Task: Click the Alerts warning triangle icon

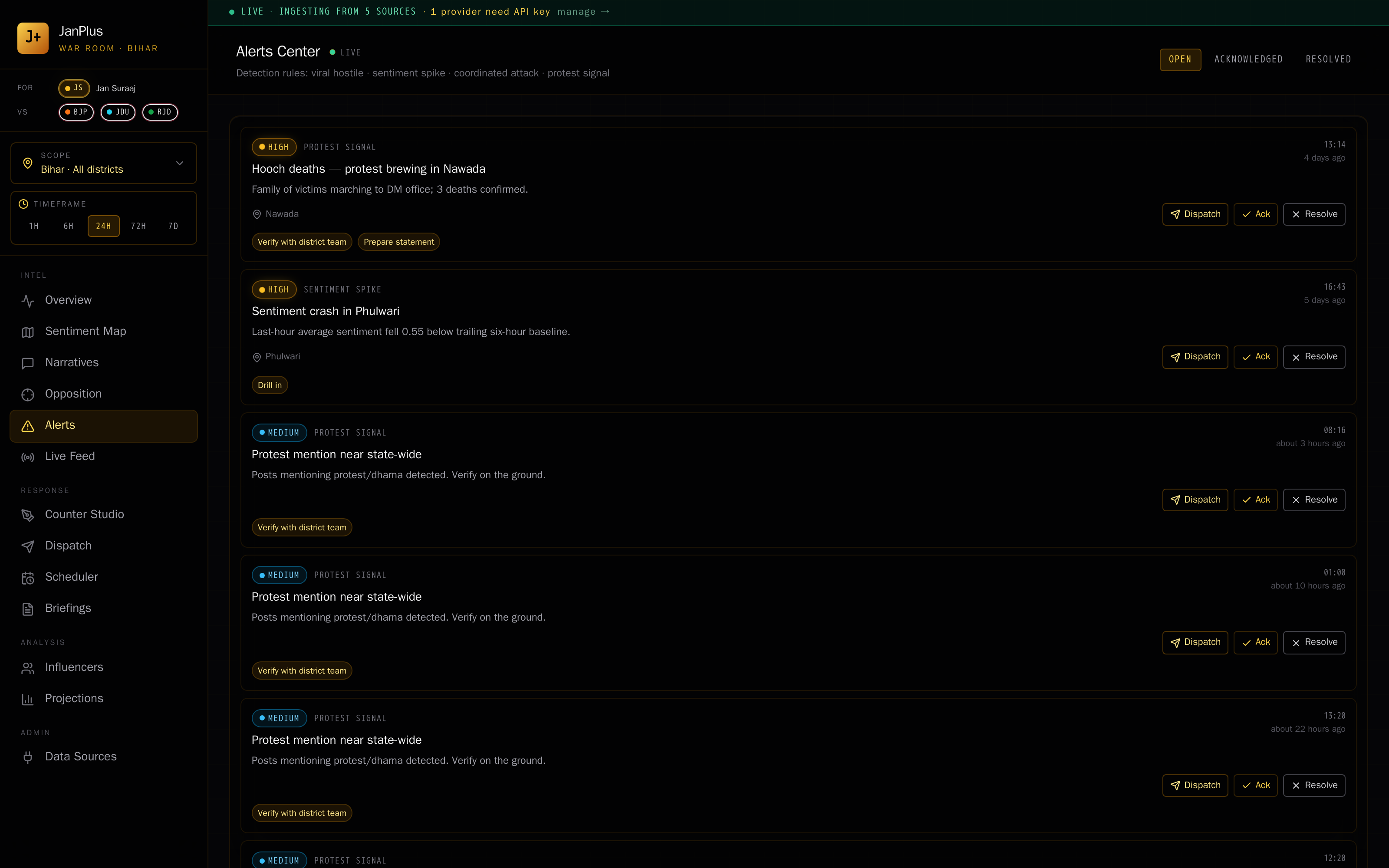Action: [x=27, y=426]
